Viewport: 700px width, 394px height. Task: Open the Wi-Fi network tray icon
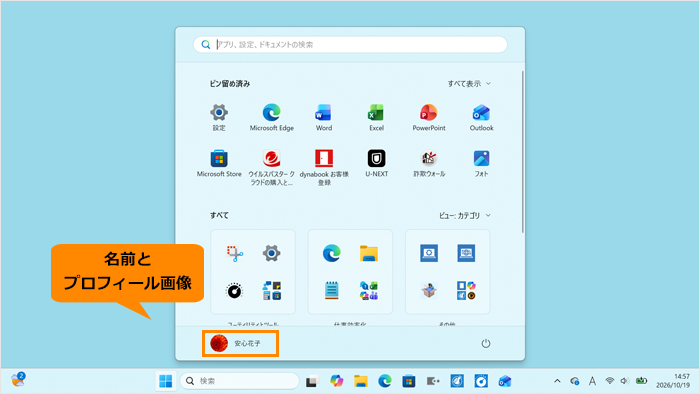pyautogui.click(x=609, y=381)
